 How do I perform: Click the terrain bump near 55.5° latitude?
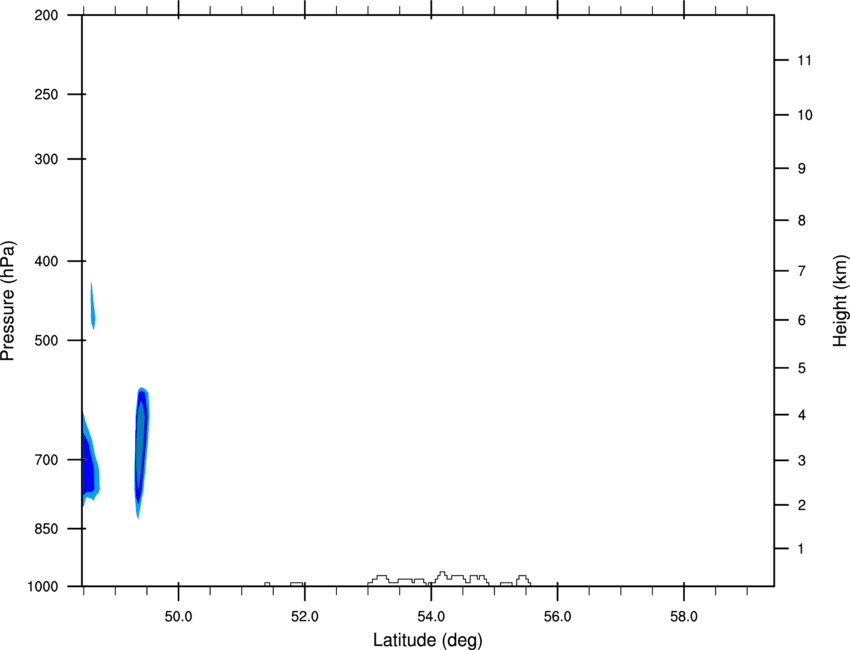point(523,580)
